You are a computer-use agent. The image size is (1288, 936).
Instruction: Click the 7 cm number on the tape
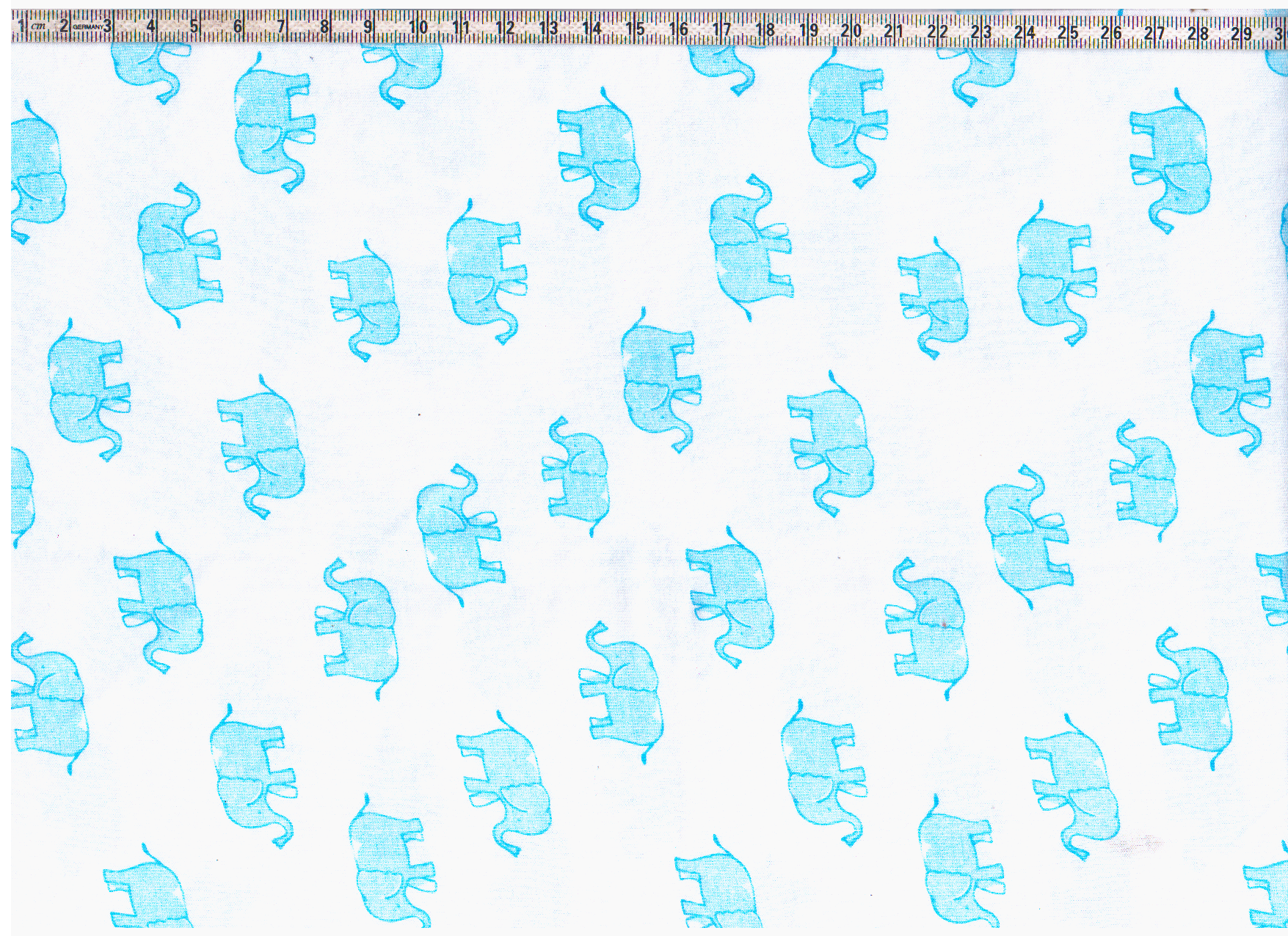280,27
